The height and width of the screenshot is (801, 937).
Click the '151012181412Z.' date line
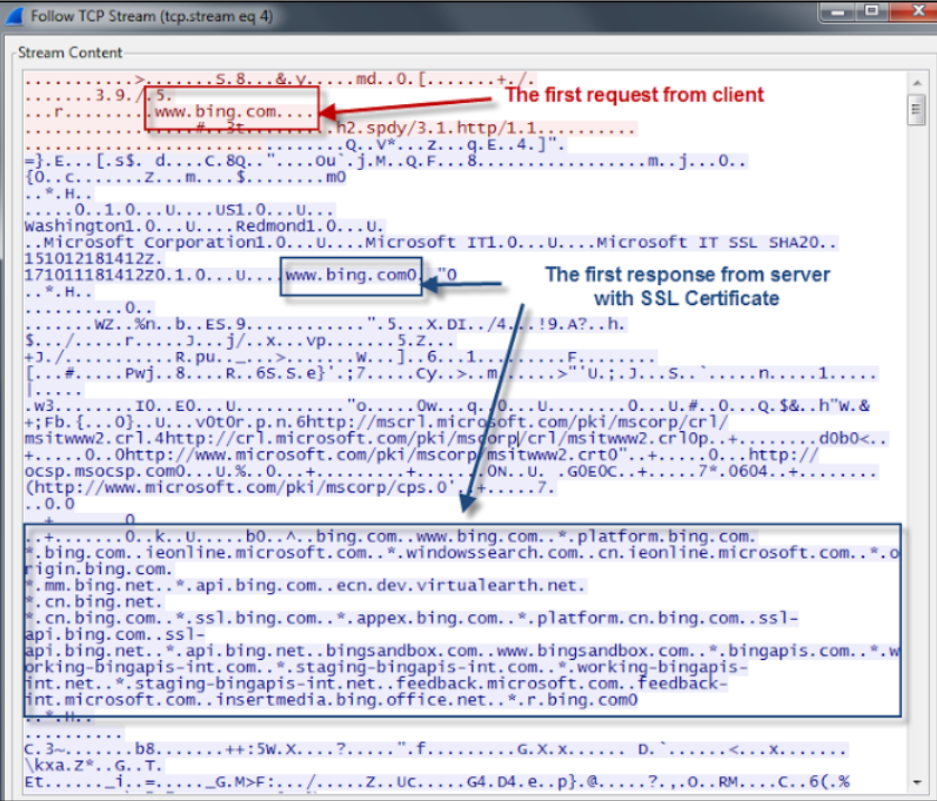93,259
